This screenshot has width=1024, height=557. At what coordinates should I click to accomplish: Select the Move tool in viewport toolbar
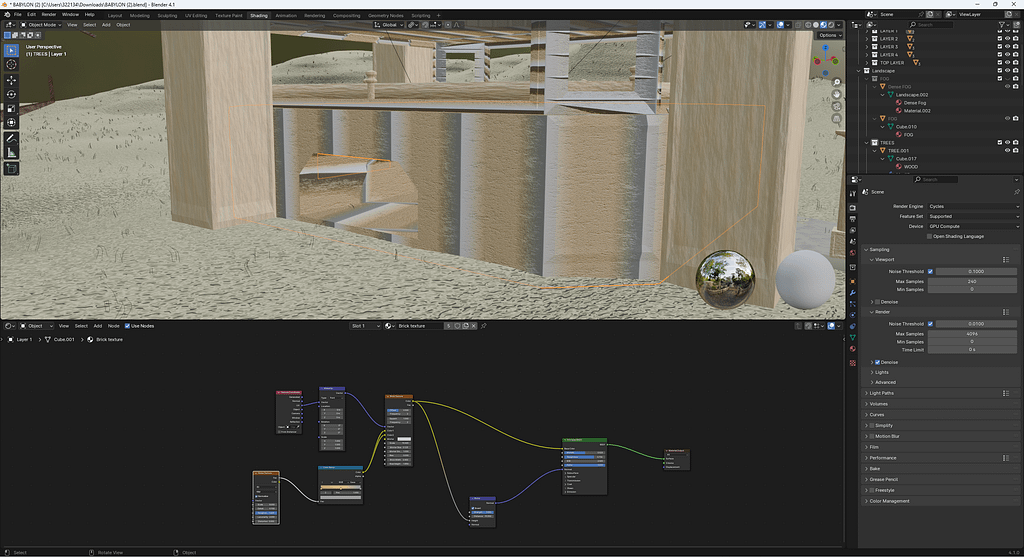click(11, 79)
